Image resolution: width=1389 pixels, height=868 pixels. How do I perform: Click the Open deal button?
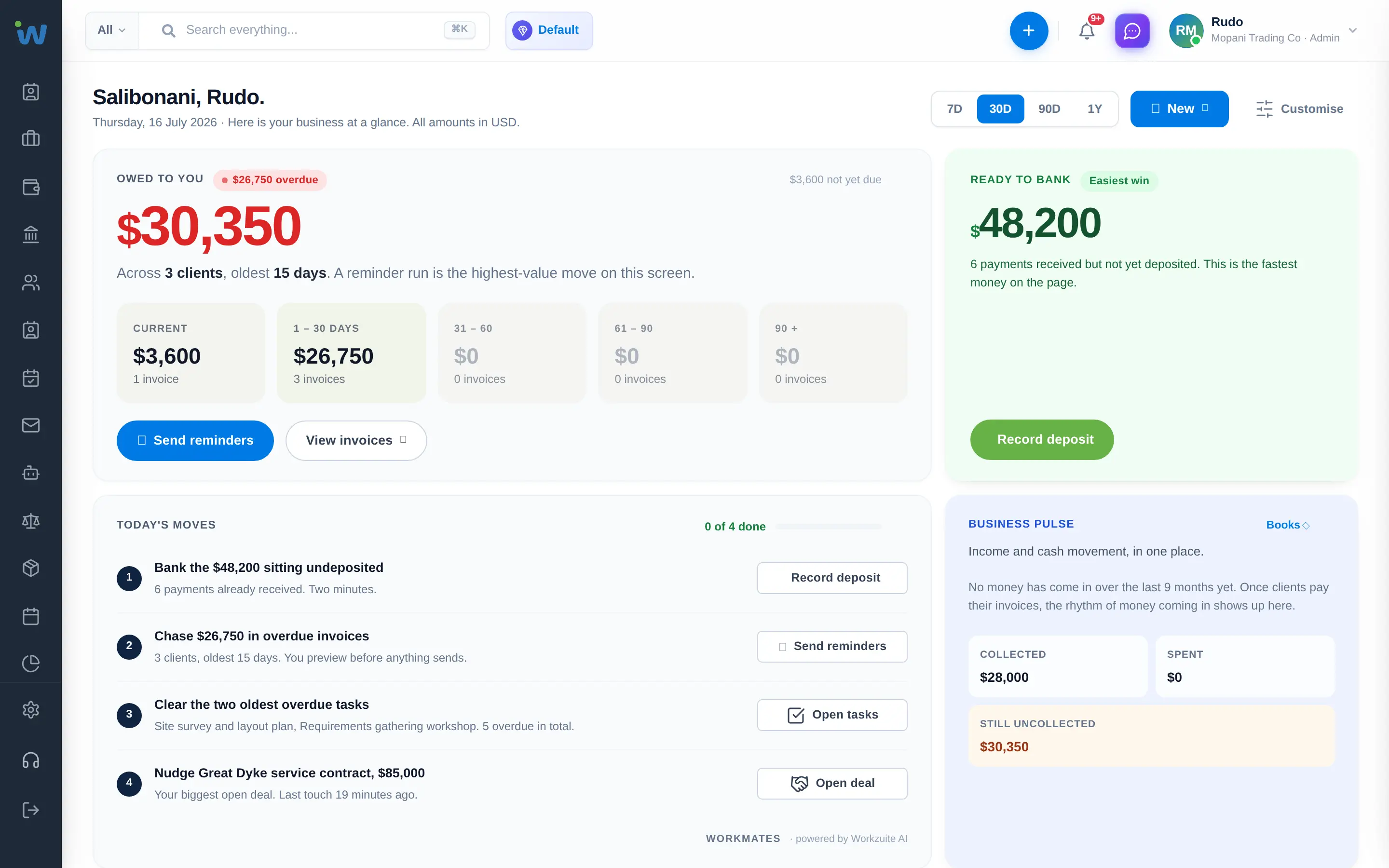tap(831, 783)
